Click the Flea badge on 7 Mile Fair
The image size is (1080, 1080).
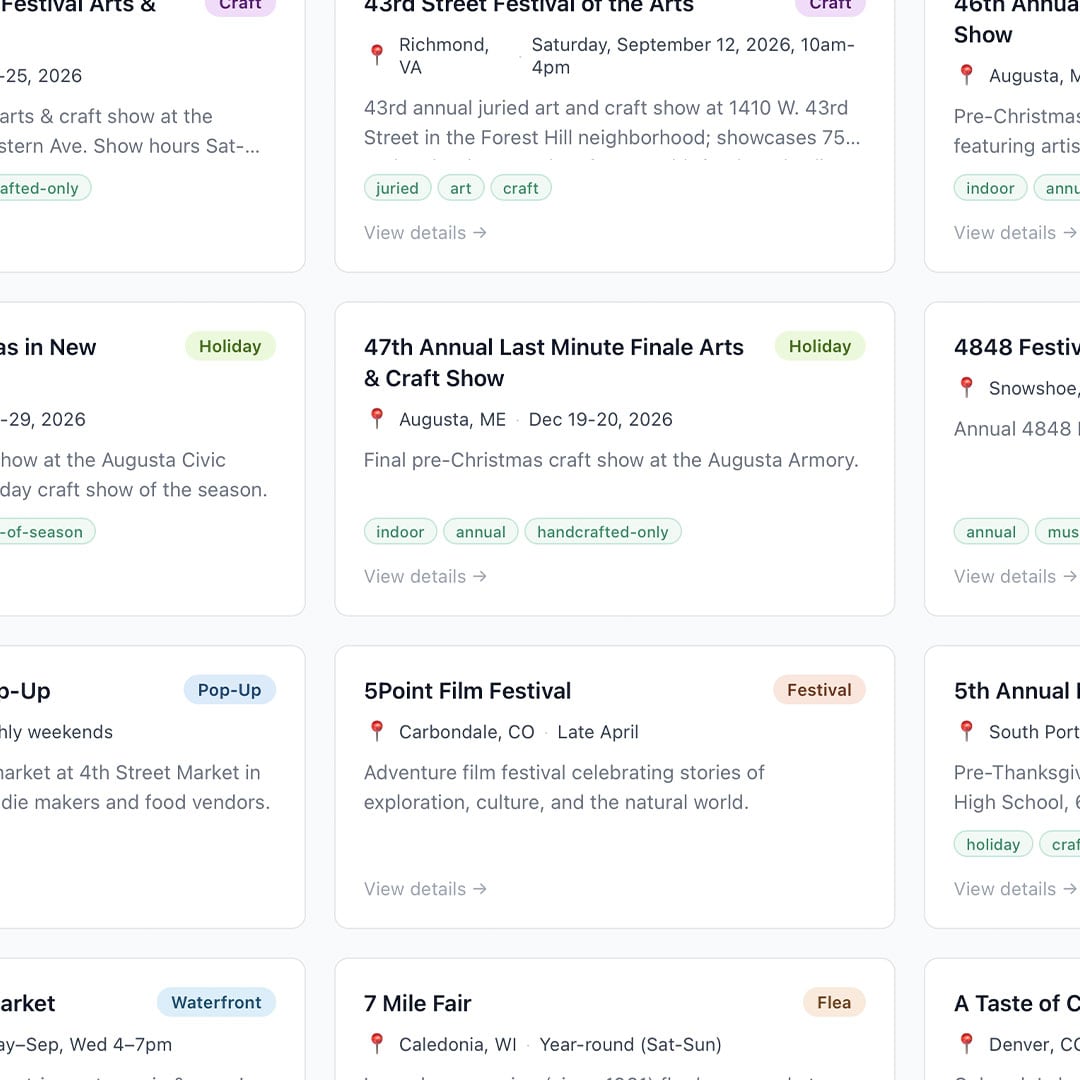834,1003
